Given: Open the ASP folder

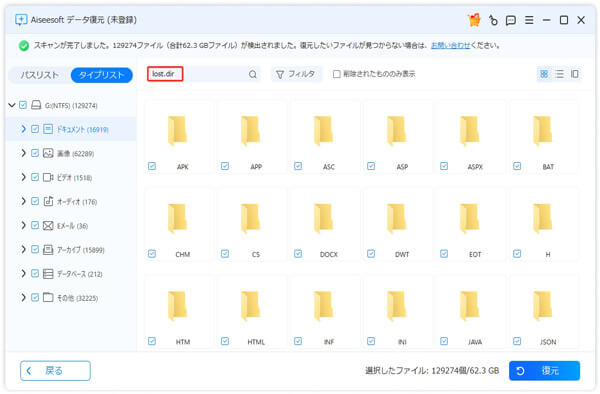Looking at the screenshot, I should pos(396,131).
